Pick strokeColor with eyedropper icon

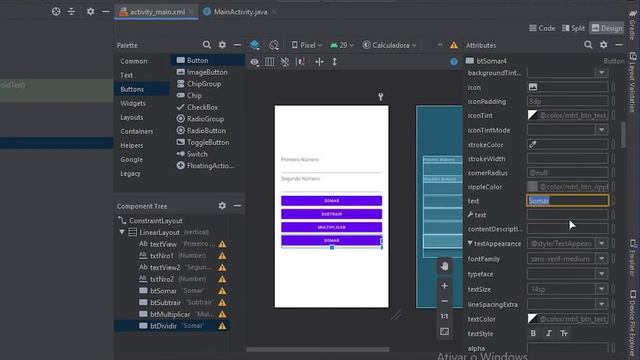point(533,144)
